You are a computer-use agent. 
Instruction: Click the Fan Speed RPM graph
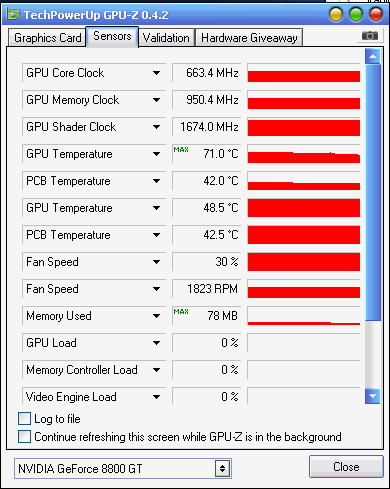pos(304,289)
